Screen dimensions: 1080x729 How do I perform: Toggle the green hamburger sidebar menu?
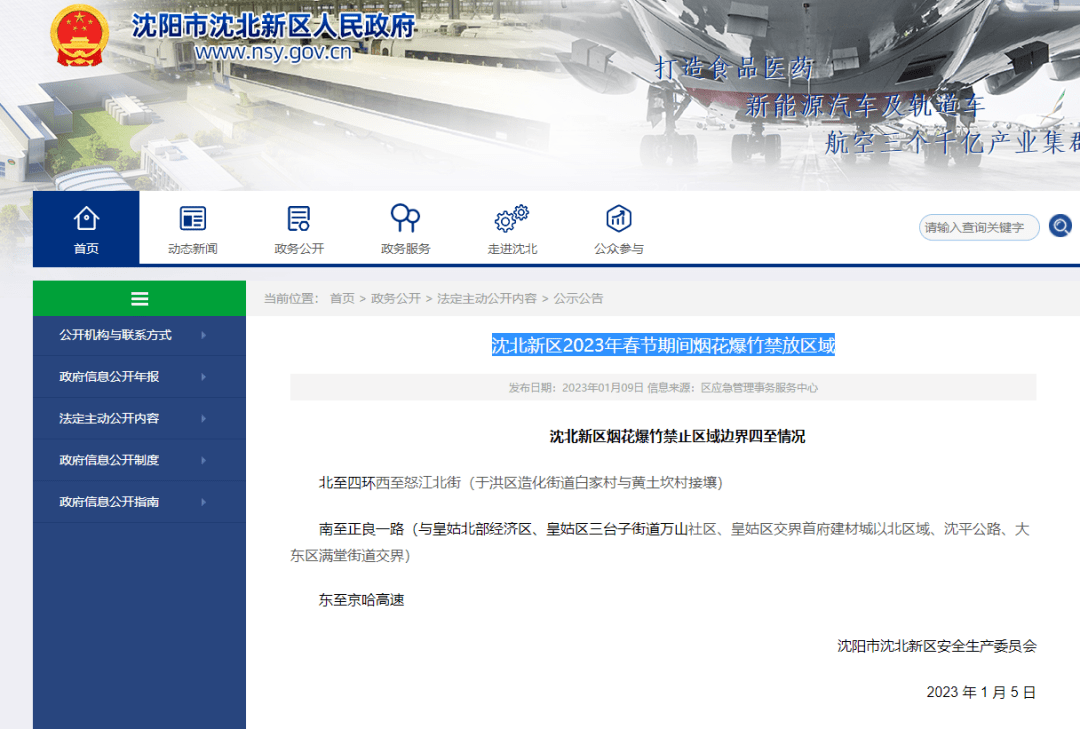(x=139, y=298)
